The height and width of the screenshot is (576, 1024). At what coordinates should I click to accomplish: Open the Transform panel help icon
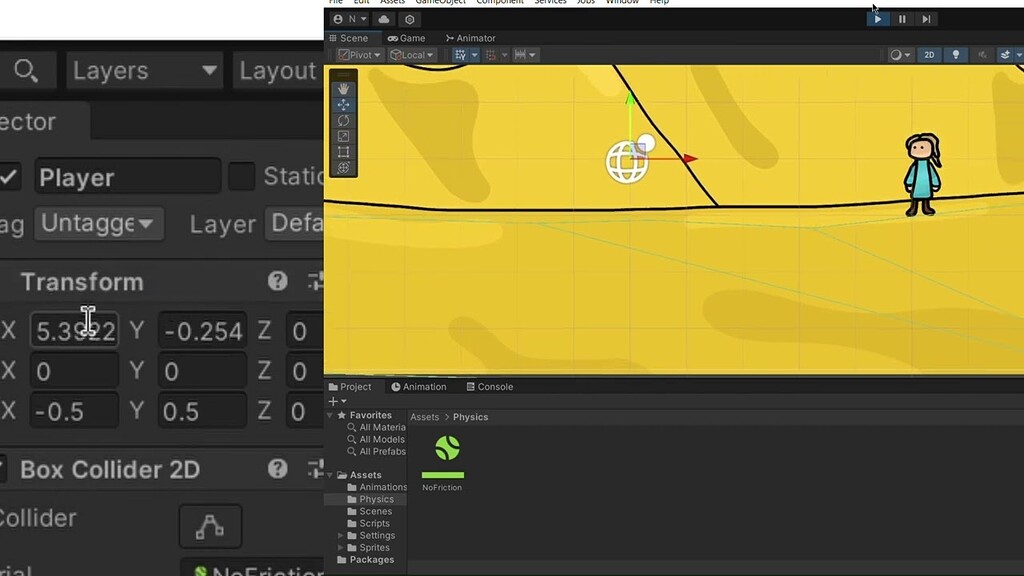277,281
